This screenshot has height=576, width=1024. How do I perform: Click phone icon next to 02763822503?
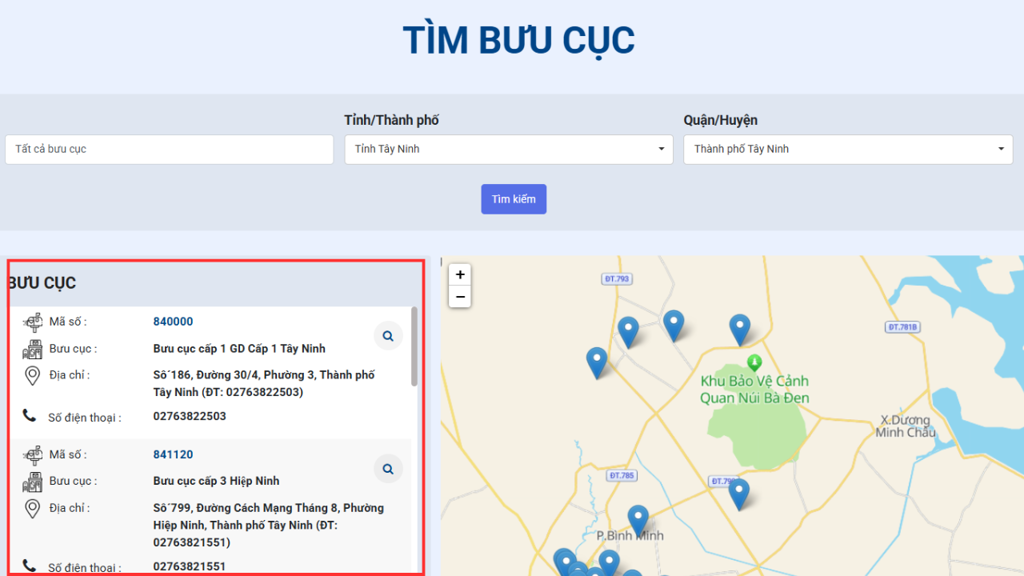point(30,417)
